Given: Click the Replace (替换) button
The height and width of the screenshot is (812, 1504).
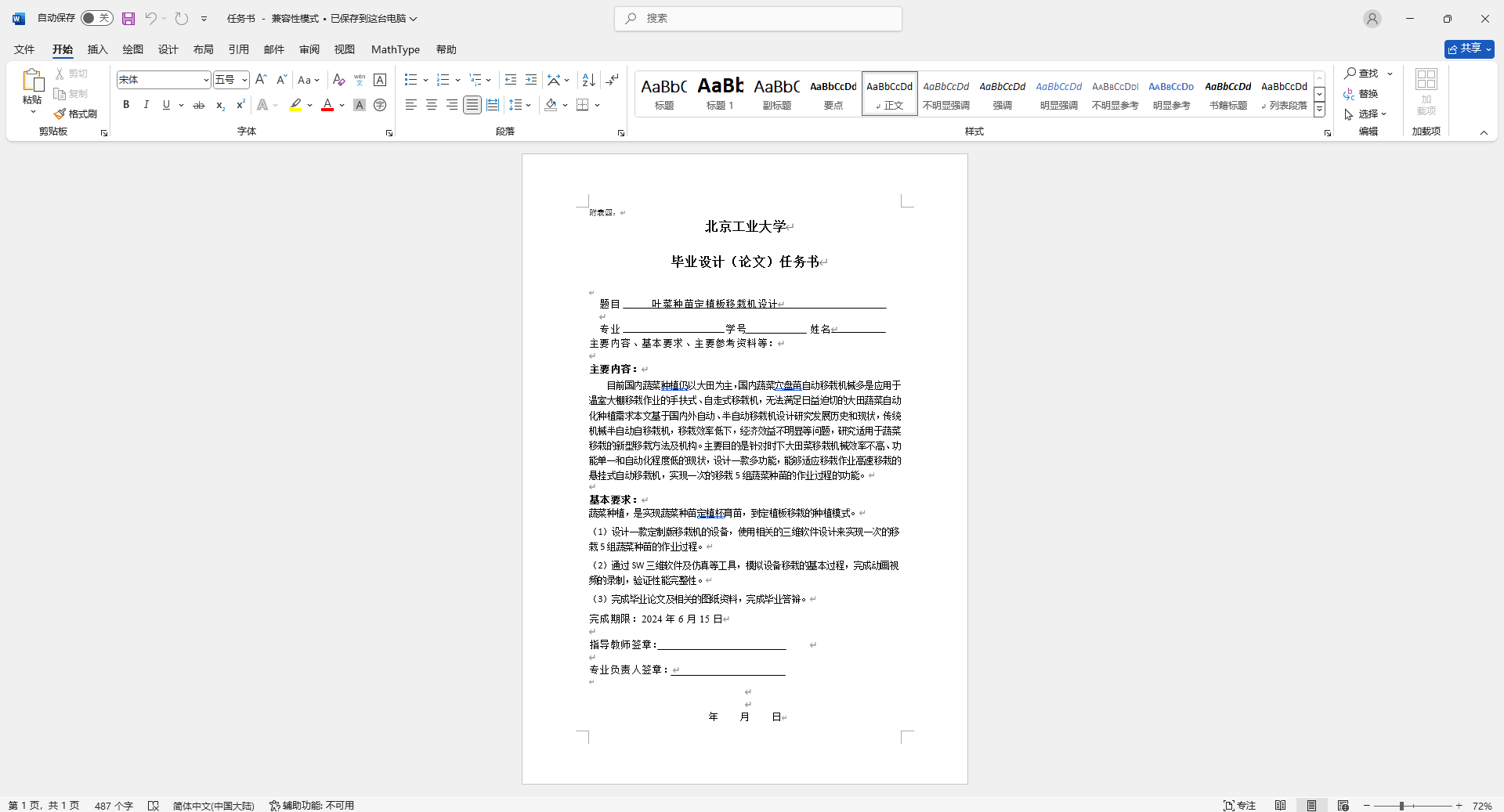Looking at the screenshot, I should 1361,93.
